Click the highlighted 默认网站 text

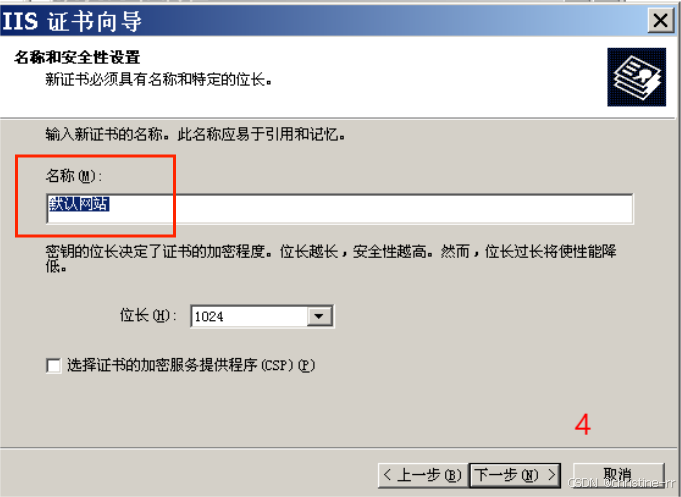(x=79, y=204)
